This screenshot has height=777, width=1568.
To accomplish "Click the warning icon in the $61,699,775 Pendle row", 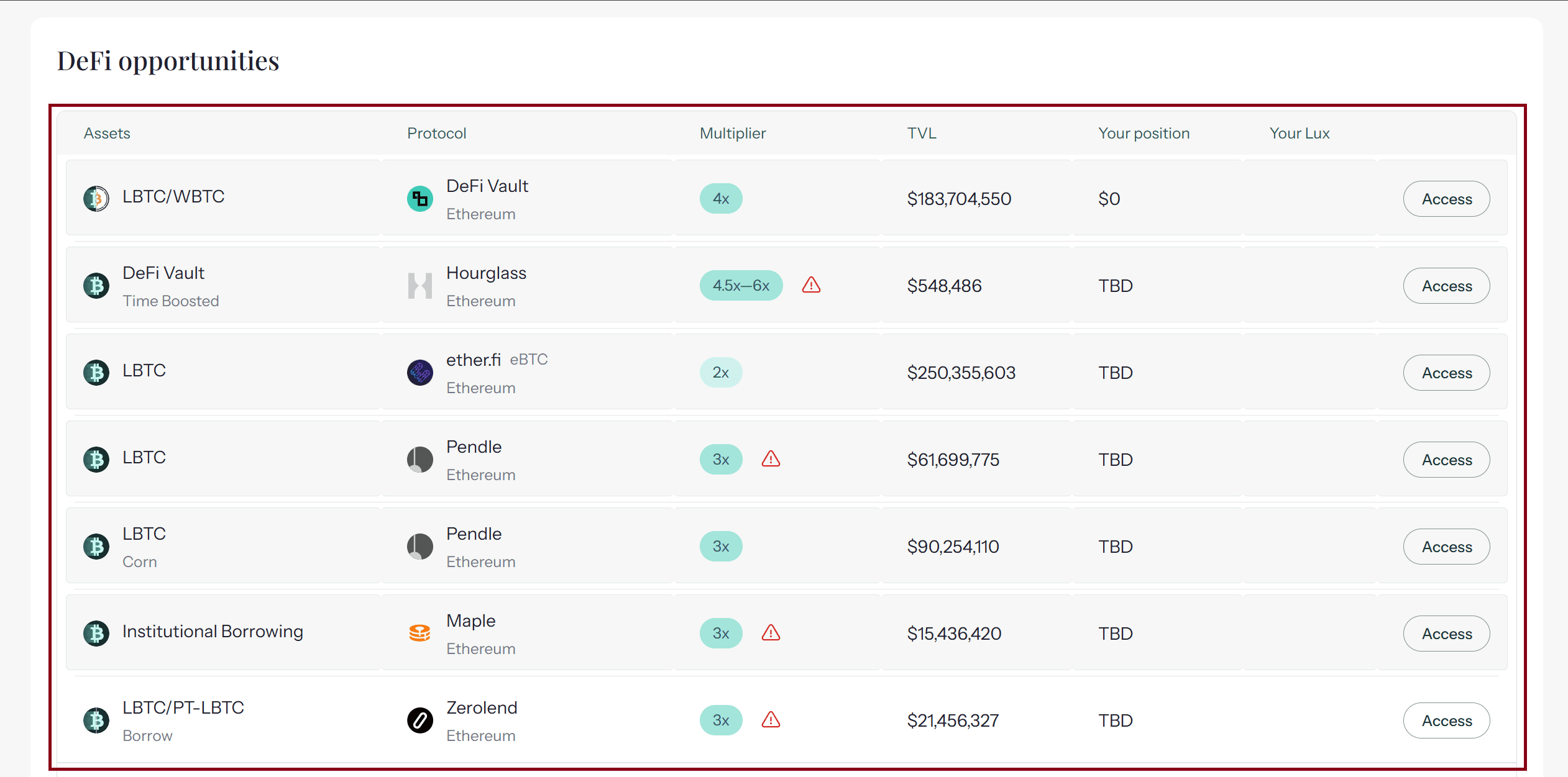I will (x=771, y=459).
